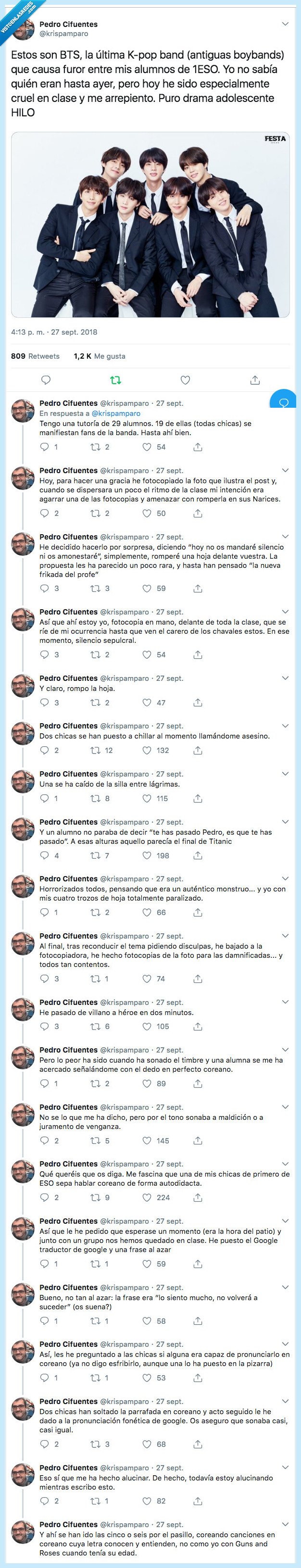Like the 'Una se ha caído de la silla' tweet
Image resolution: width=301 pixels, height=1568 pixels.
point(147,798)
